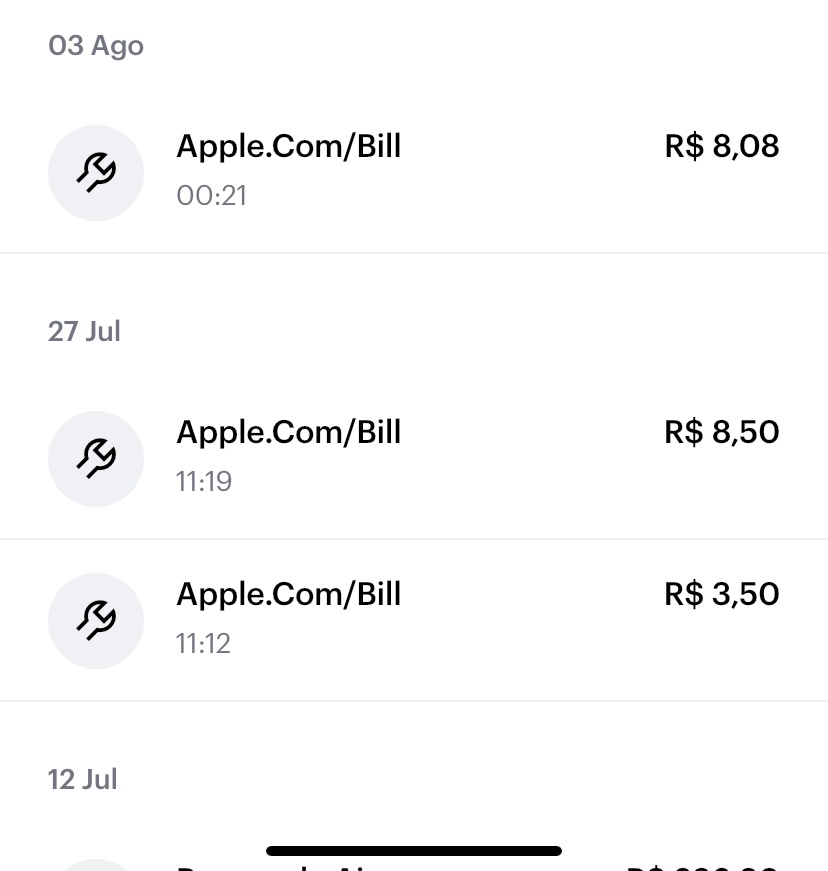
Task: Tap the 11:19 timestamp
Action: click(204, 482)
